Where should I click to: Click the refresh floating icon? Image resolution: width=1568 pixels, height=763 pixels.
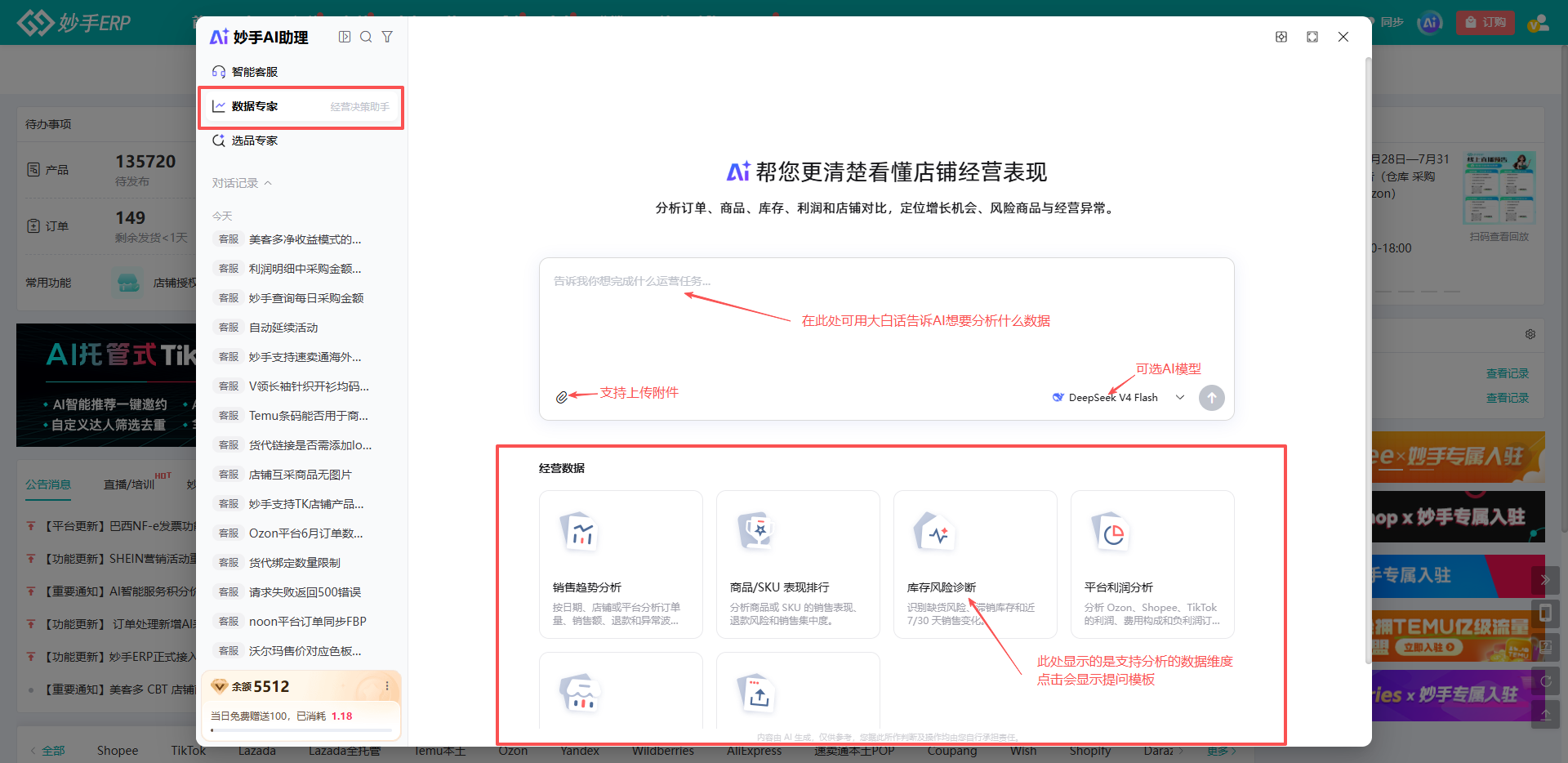click(x=1545, y=680)
